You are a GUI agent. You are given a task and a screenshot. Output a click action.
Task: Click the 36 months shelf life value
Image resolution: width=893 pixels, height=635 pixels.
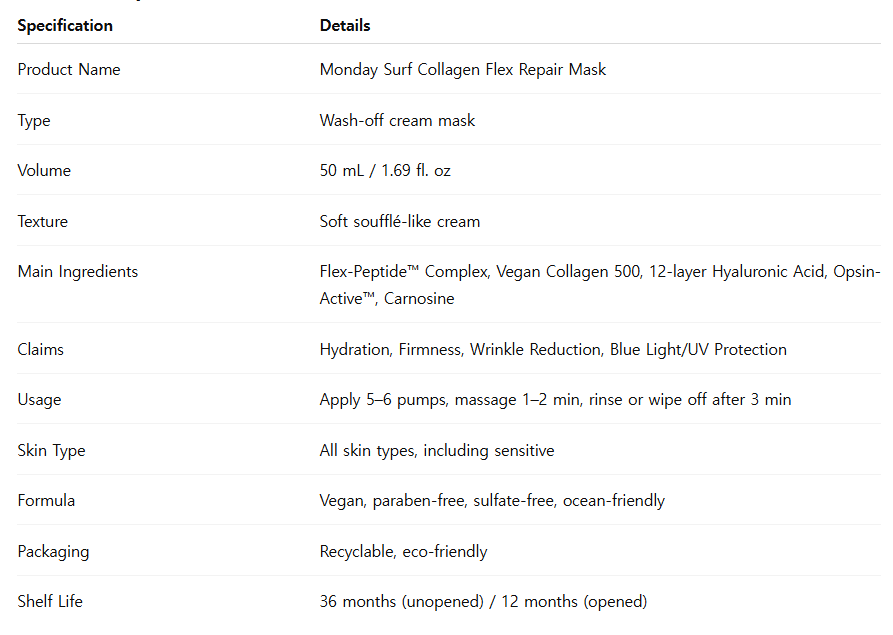click(x=483, y=601)
